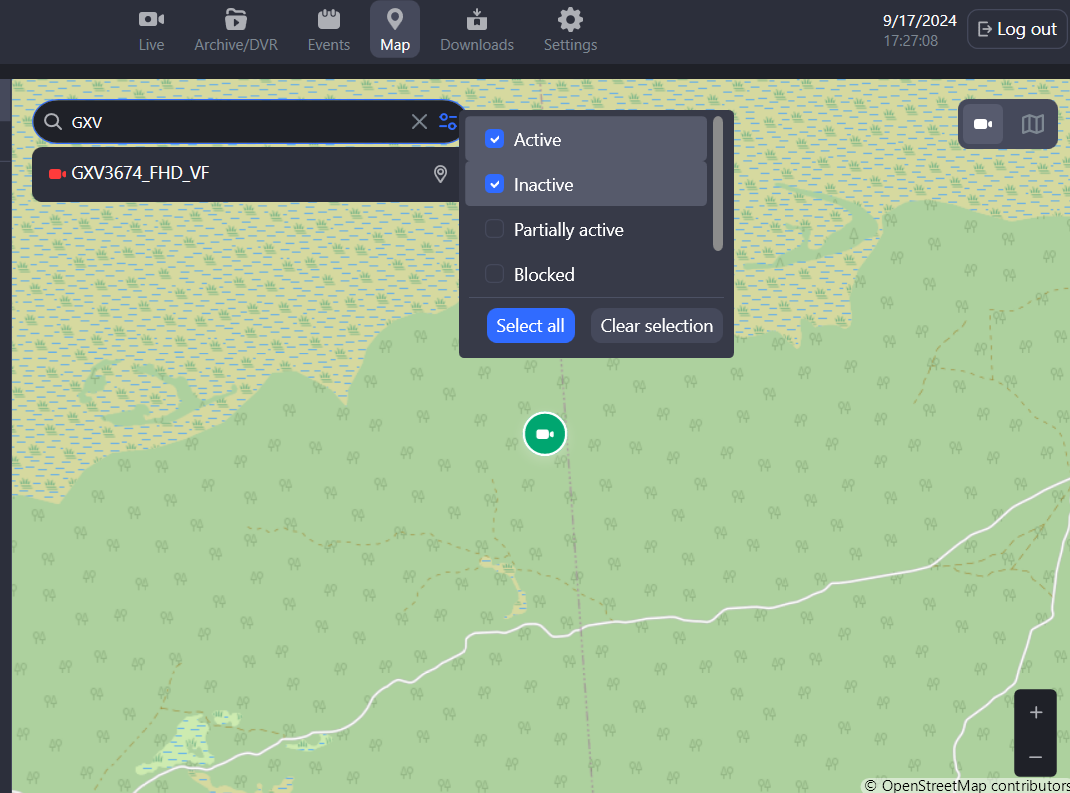1070x793 pixels.
Task: Click the Log out button
Action: (x=1017, y=29)
